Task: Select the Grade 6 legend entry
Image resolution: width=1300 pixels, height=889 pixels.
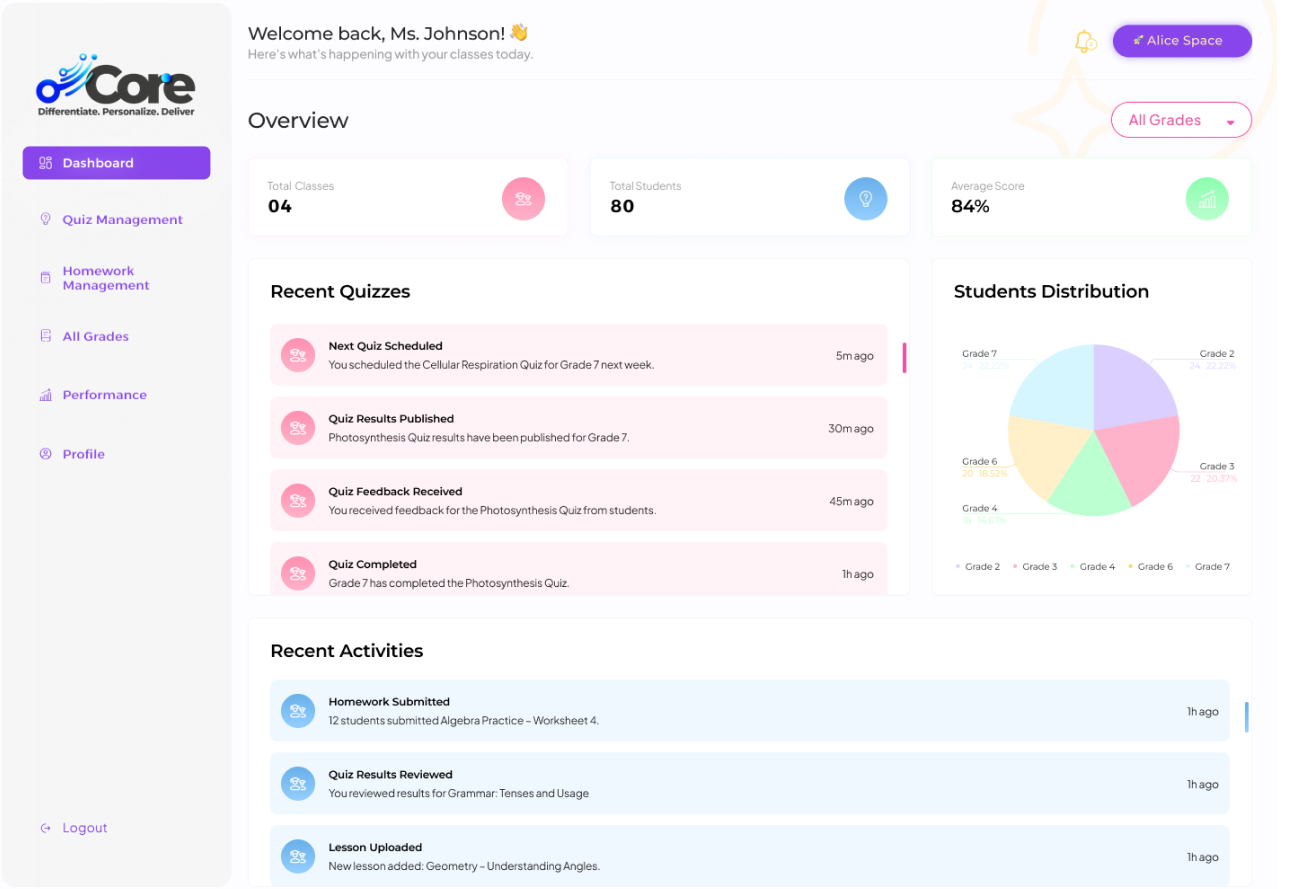Action: [1149, 567]
